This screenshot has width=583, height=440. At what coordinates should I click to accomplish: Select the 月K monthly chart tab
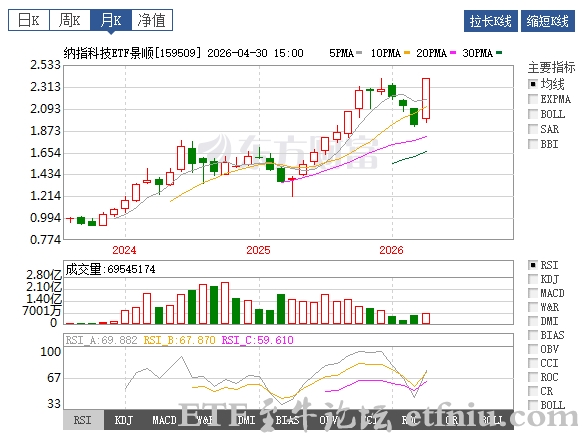[111, 20]
